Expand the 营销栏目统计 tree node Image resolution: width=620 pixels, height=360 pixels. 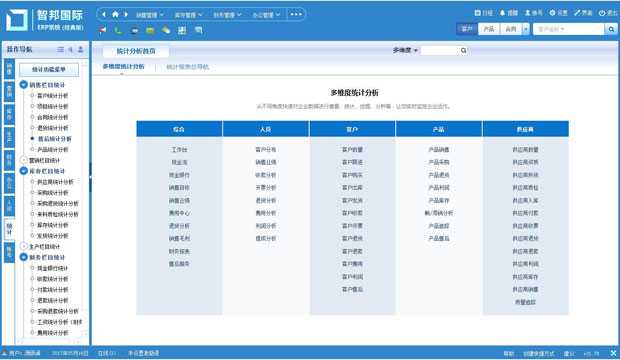[24, 160]
